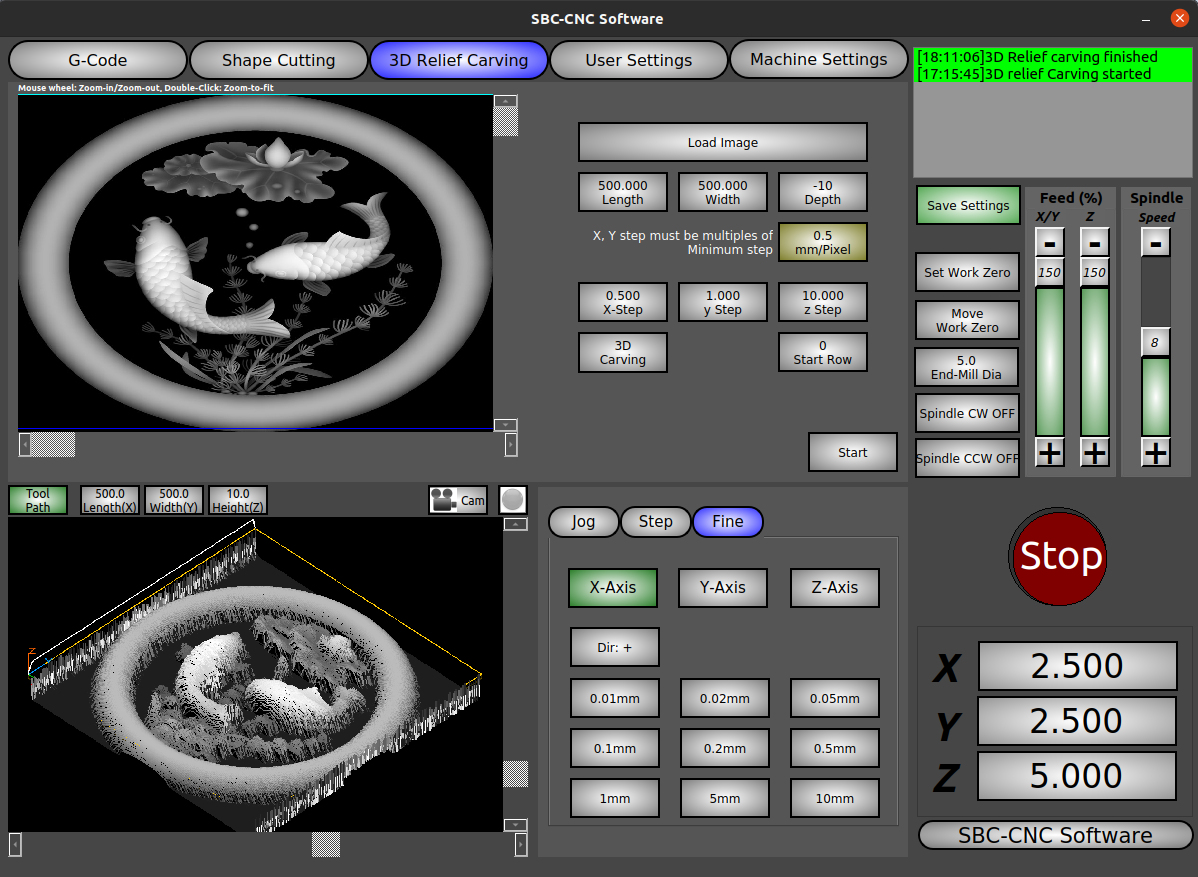Toggle Spindle CCW on
The image size is (1198, 877).
[967, 458]
